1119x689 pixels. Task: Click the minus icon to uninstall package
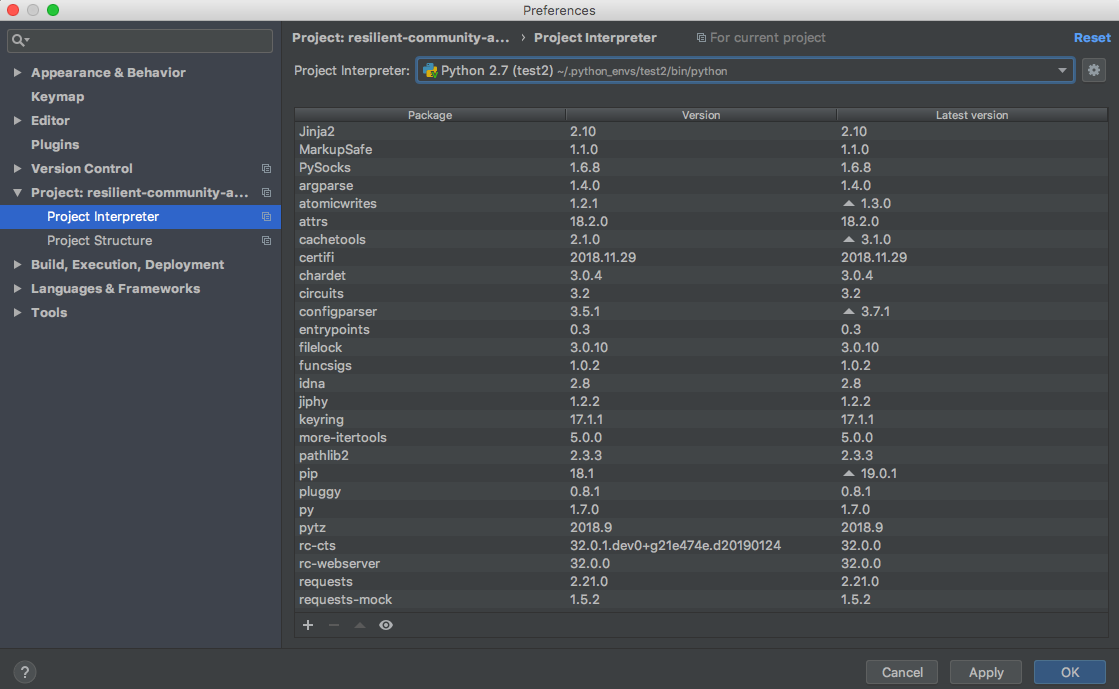coord(333,625)
